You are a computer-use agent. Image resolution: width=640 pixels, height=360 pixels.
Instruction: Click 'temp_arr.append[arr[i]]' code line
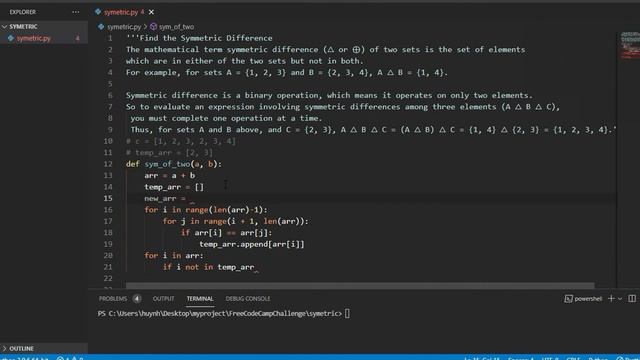[x=252, y=244]
